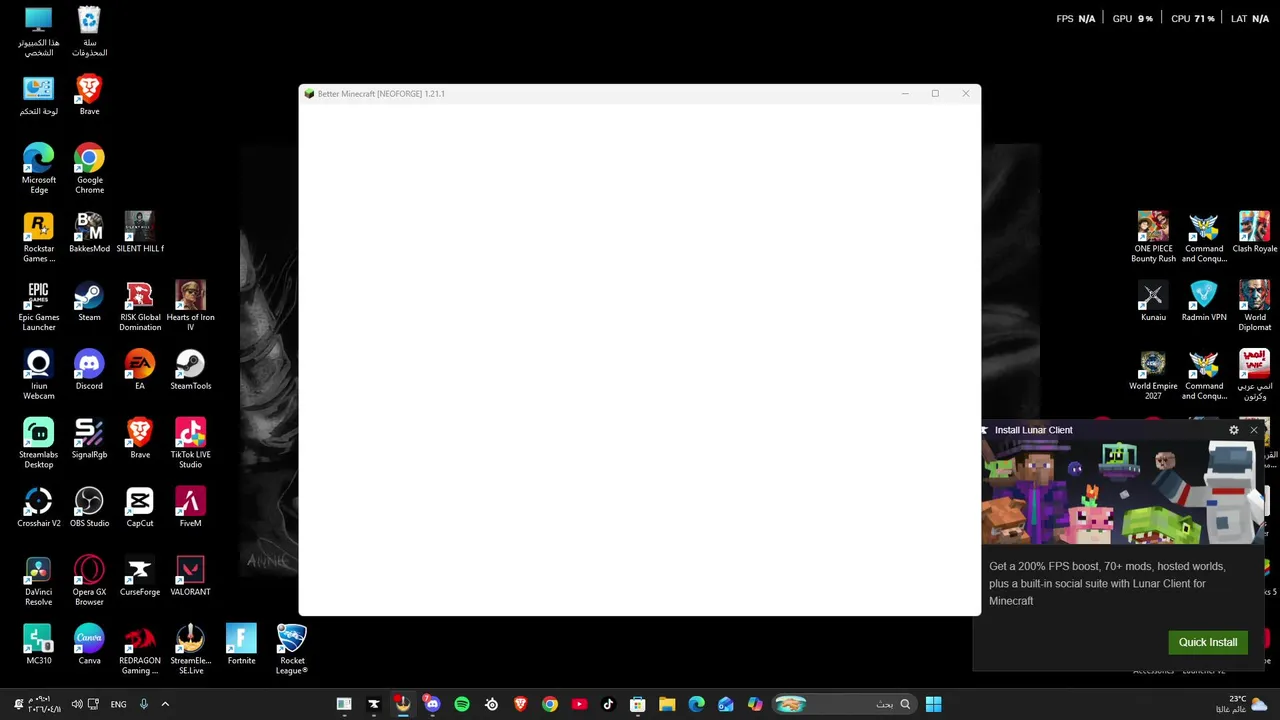The image size is (1280, 720).
Task: Click the microphone icon in system tray
Action: (x=144, y=704)
